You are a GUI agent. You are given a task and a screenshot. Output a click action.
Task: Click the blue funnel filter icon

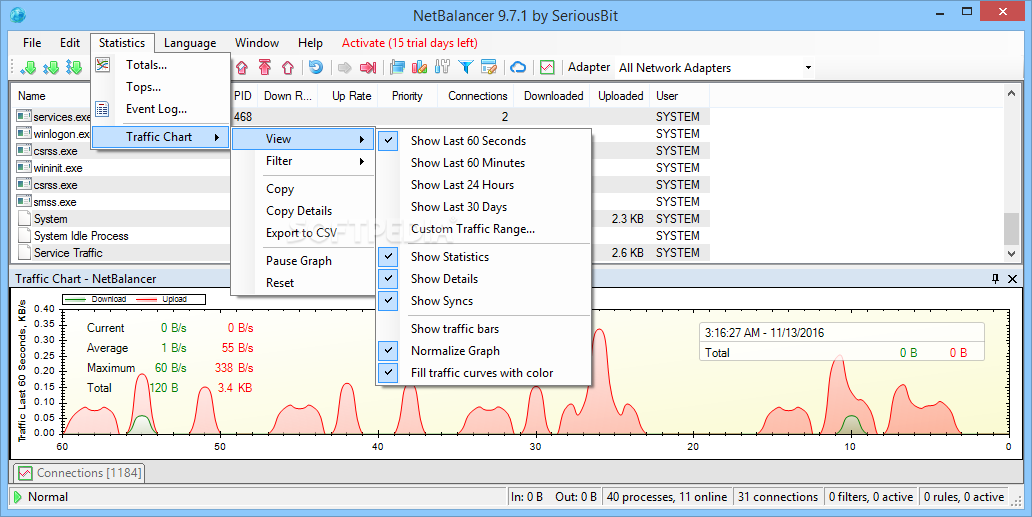coord(466,67)
